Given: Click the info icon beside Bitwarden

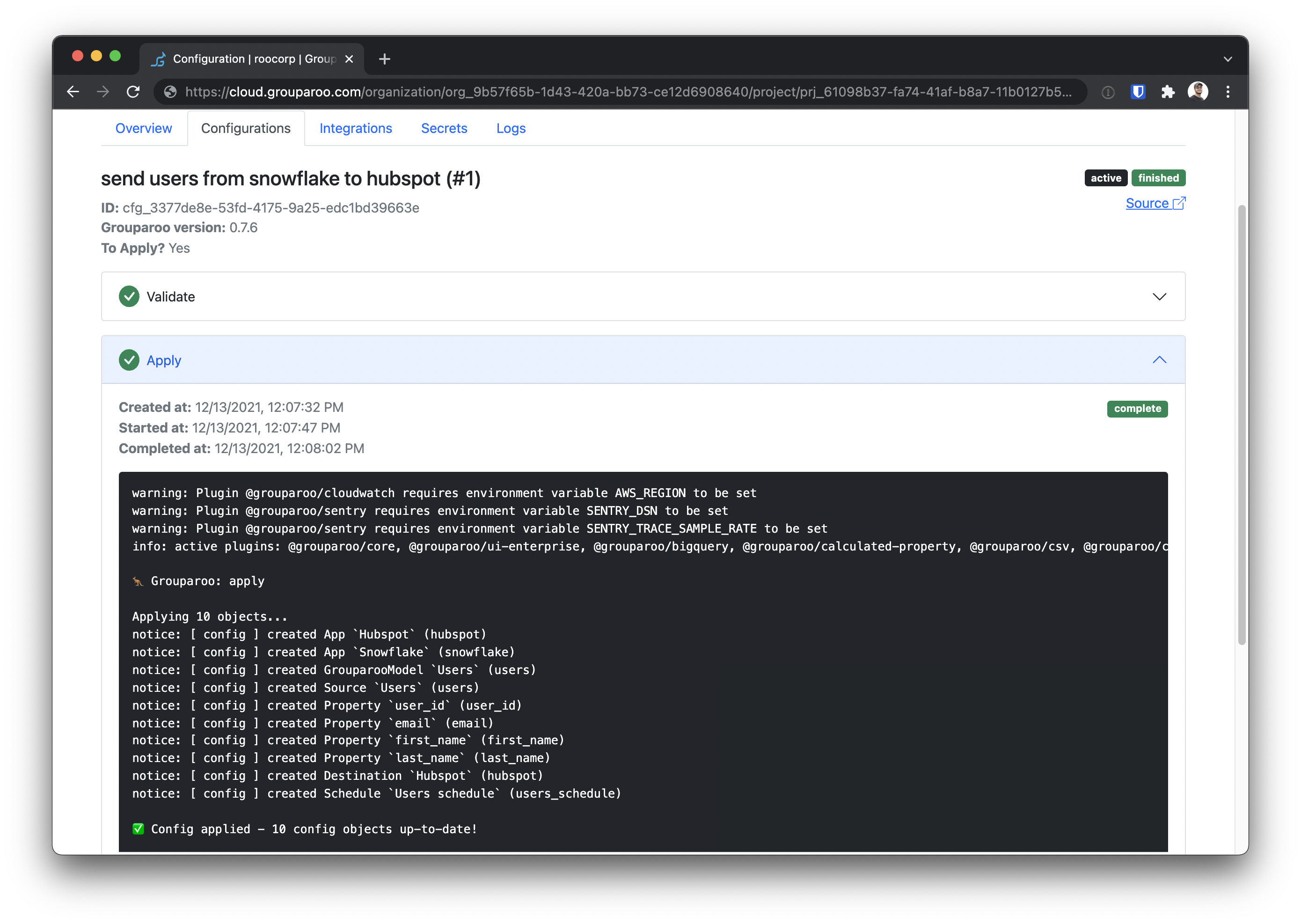Looking at the screenshot, I should (1108, 92).
